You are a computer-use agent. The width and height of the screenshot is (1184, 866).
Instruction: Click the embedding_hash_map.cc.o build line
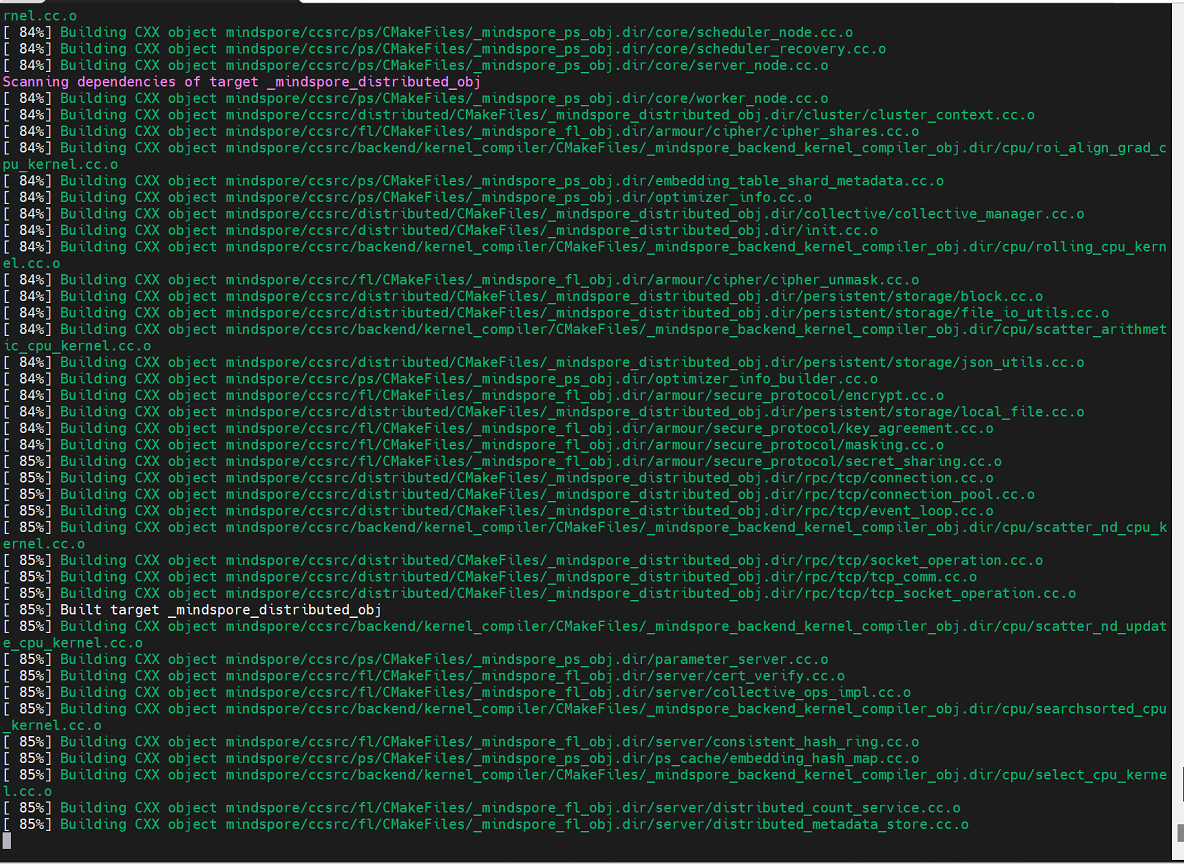(x=461, y=760)
